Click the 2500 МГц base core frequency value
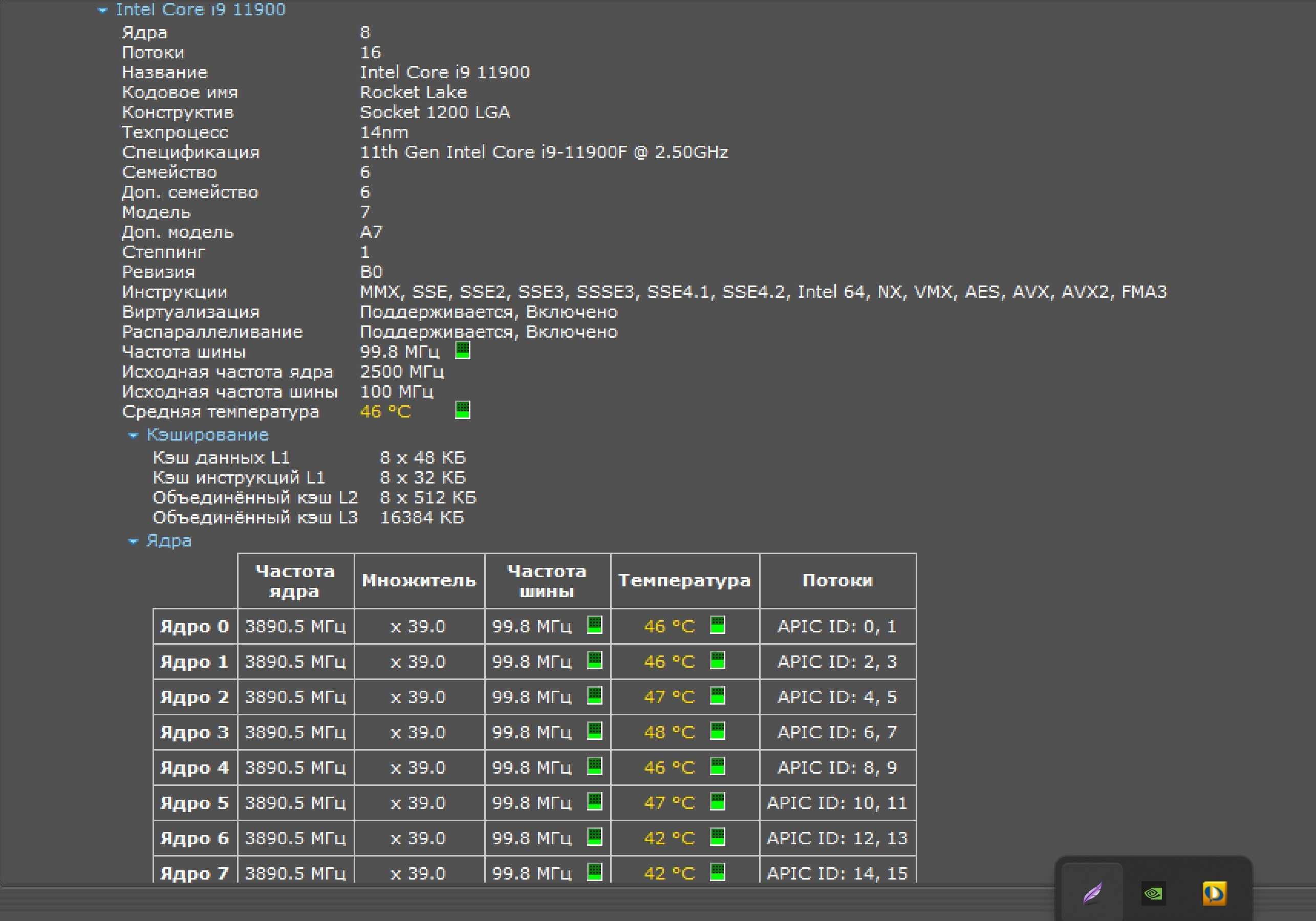This screenshot has height=921, width=1316. point(402,372)
